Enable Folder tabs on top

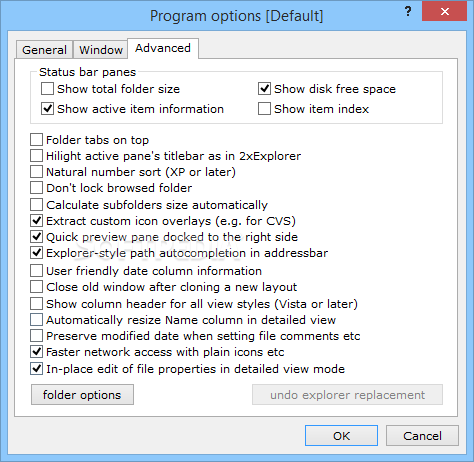(36, 140)
